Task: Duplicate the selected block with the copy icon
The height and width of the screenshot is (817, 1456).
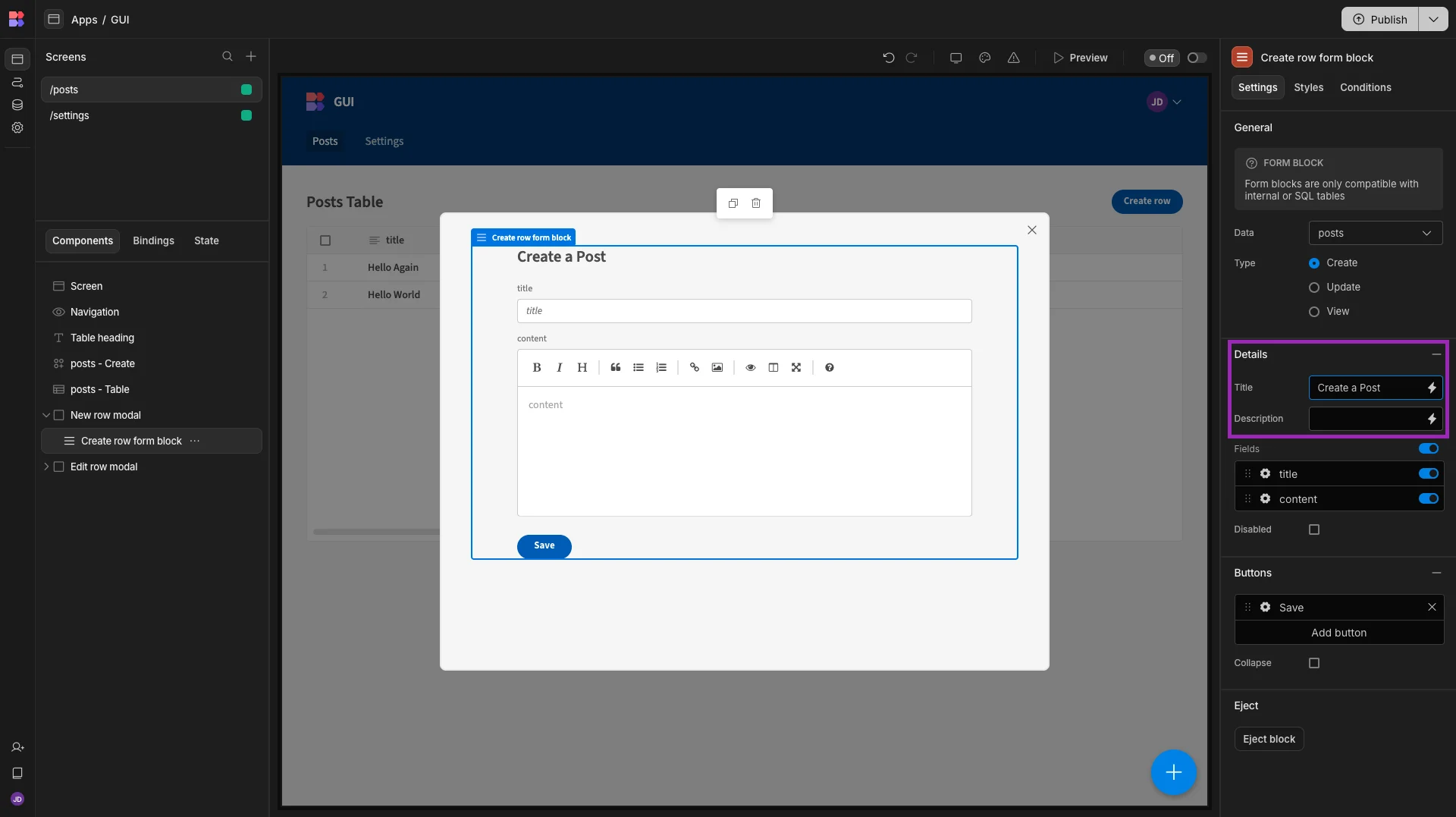Action: 733,203
